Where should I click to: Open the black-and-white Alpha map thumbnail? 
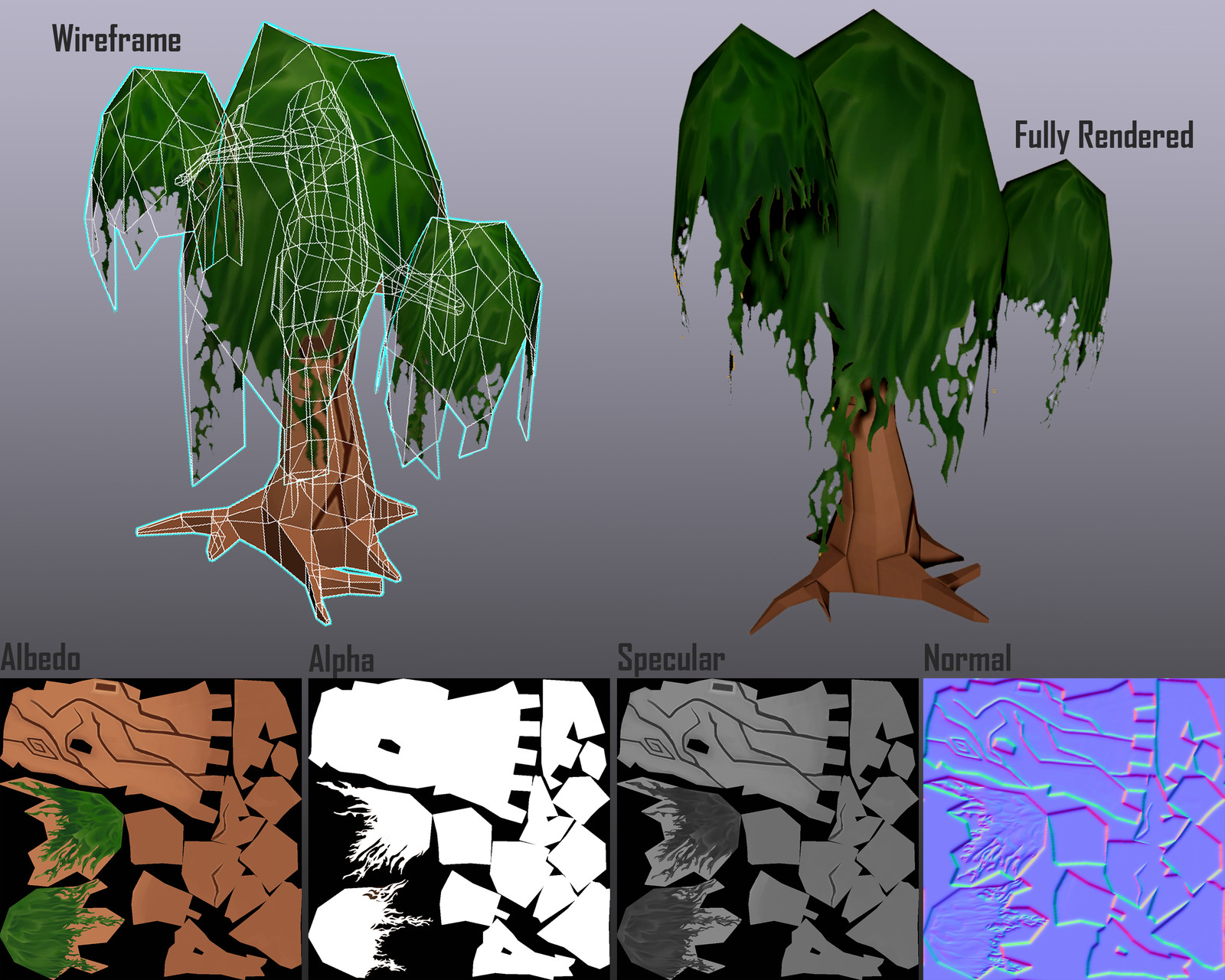(x=459, y=828)
